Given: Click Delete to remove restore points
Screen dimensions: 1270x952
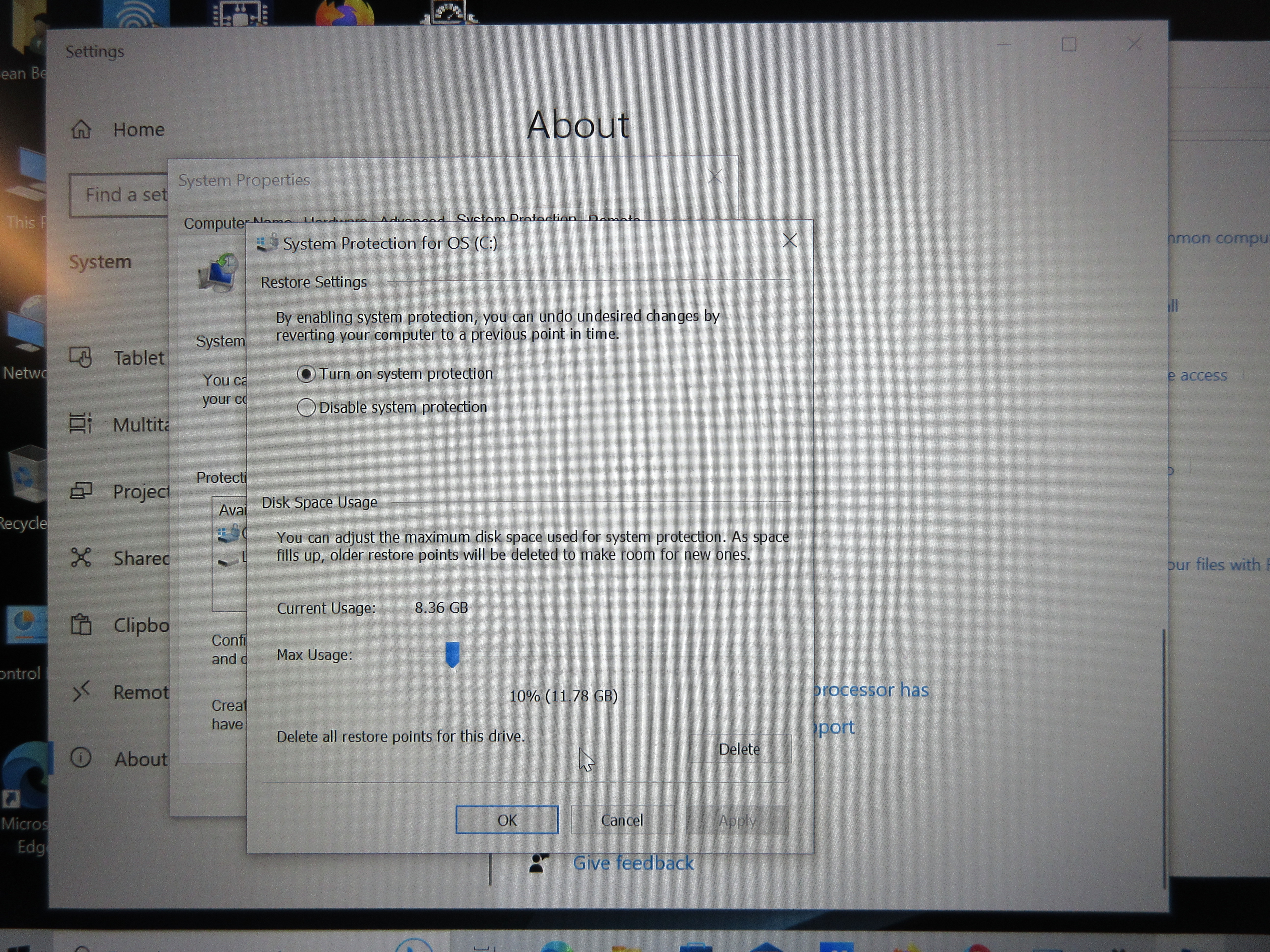Looking at the screenshot, I should [740, 749].
